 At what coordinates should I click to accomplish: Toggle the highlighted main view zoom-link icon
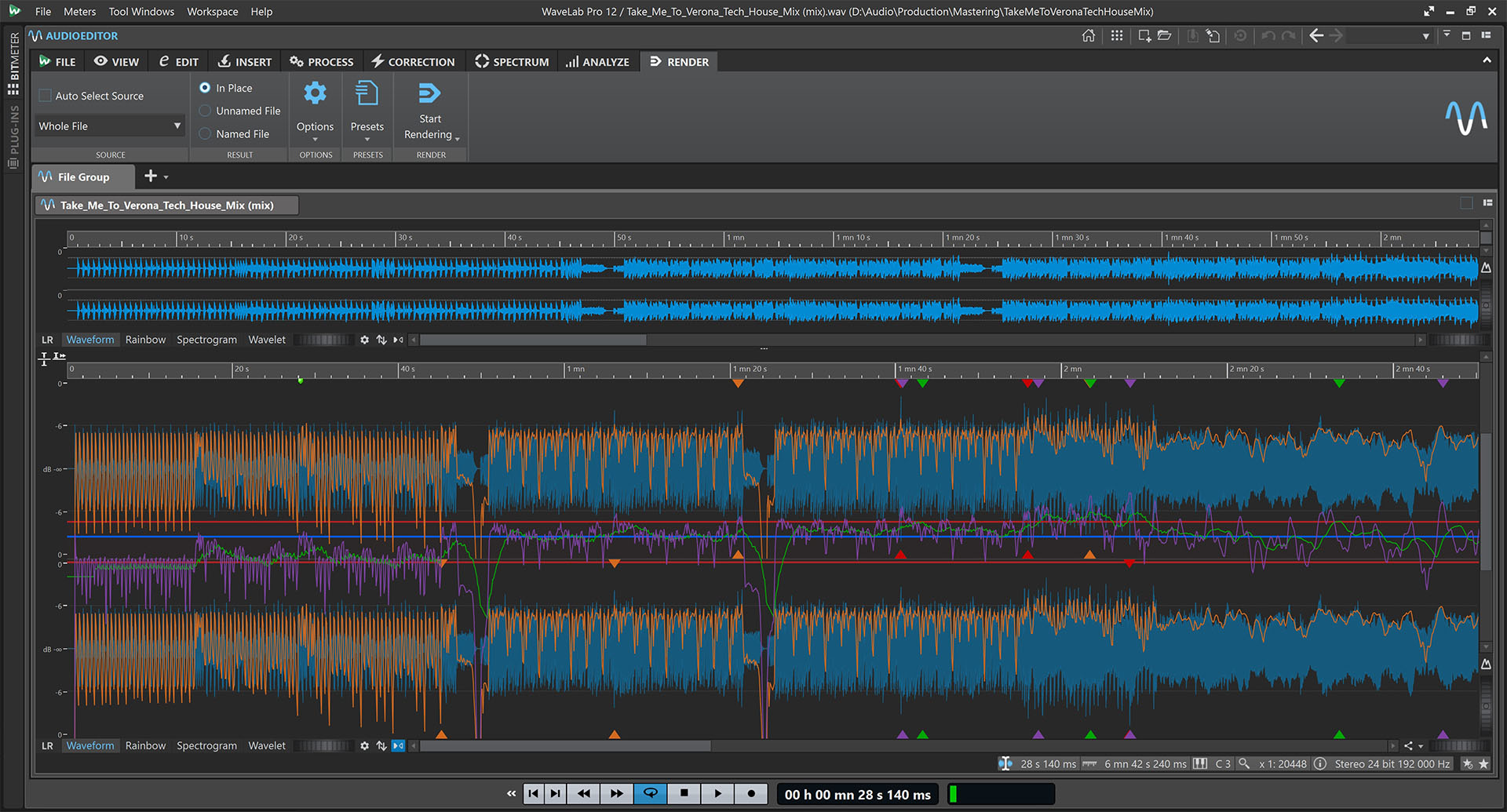click(x=398, y=745)
